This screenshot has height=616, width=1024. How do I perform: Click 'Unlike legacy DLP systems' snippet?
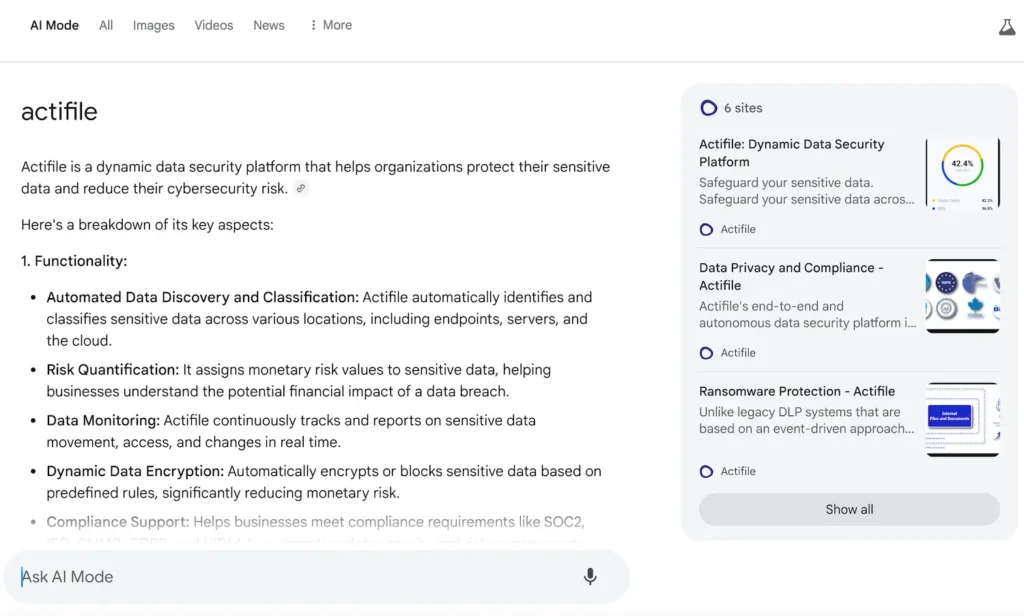(807, 420)
